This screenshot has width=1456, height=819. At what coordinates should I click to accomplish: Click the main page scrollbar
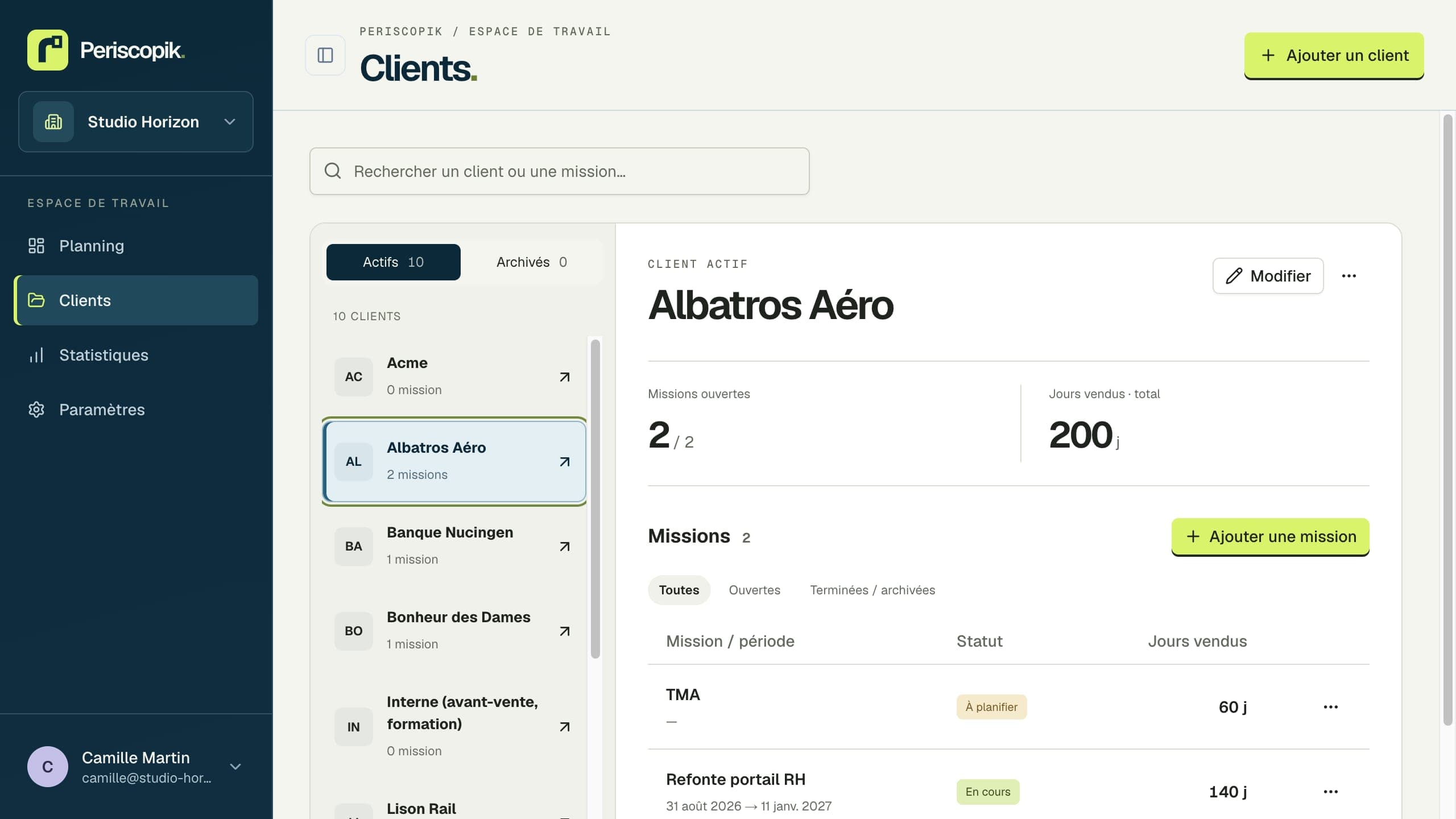[x=1448, y=420]
